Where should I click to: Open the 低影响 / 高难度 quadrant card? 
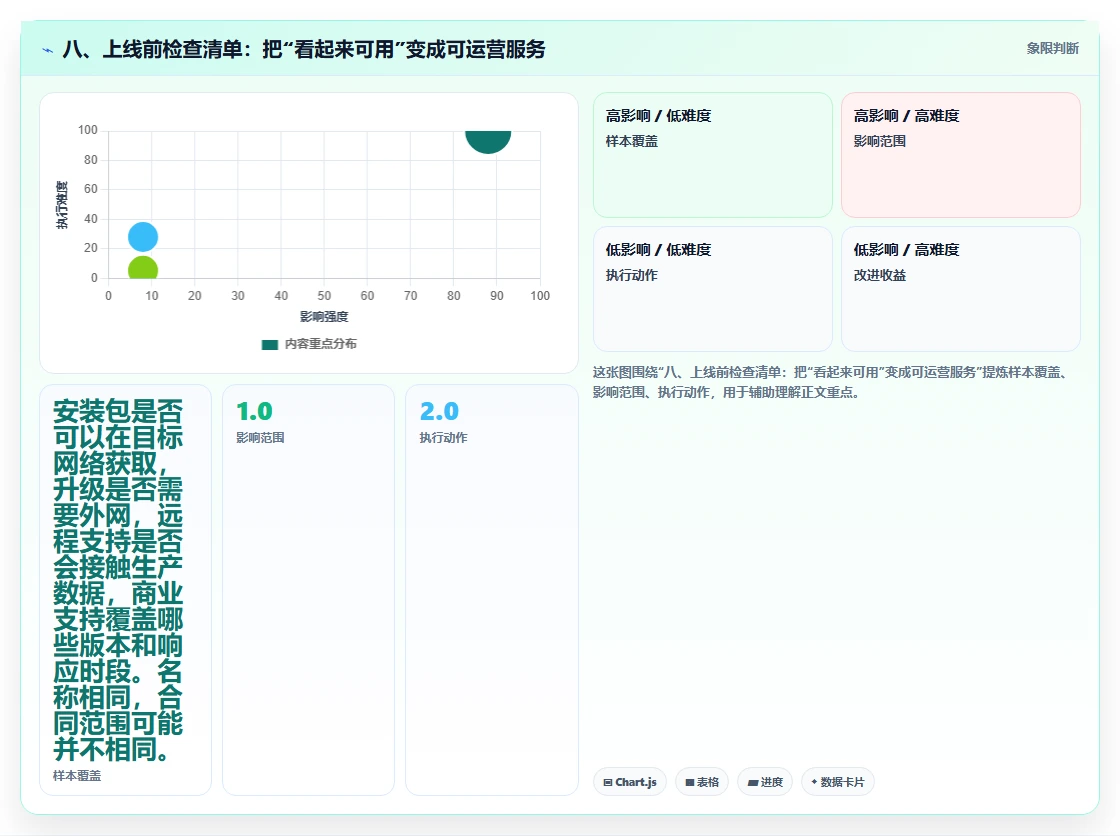pos(961,289)
